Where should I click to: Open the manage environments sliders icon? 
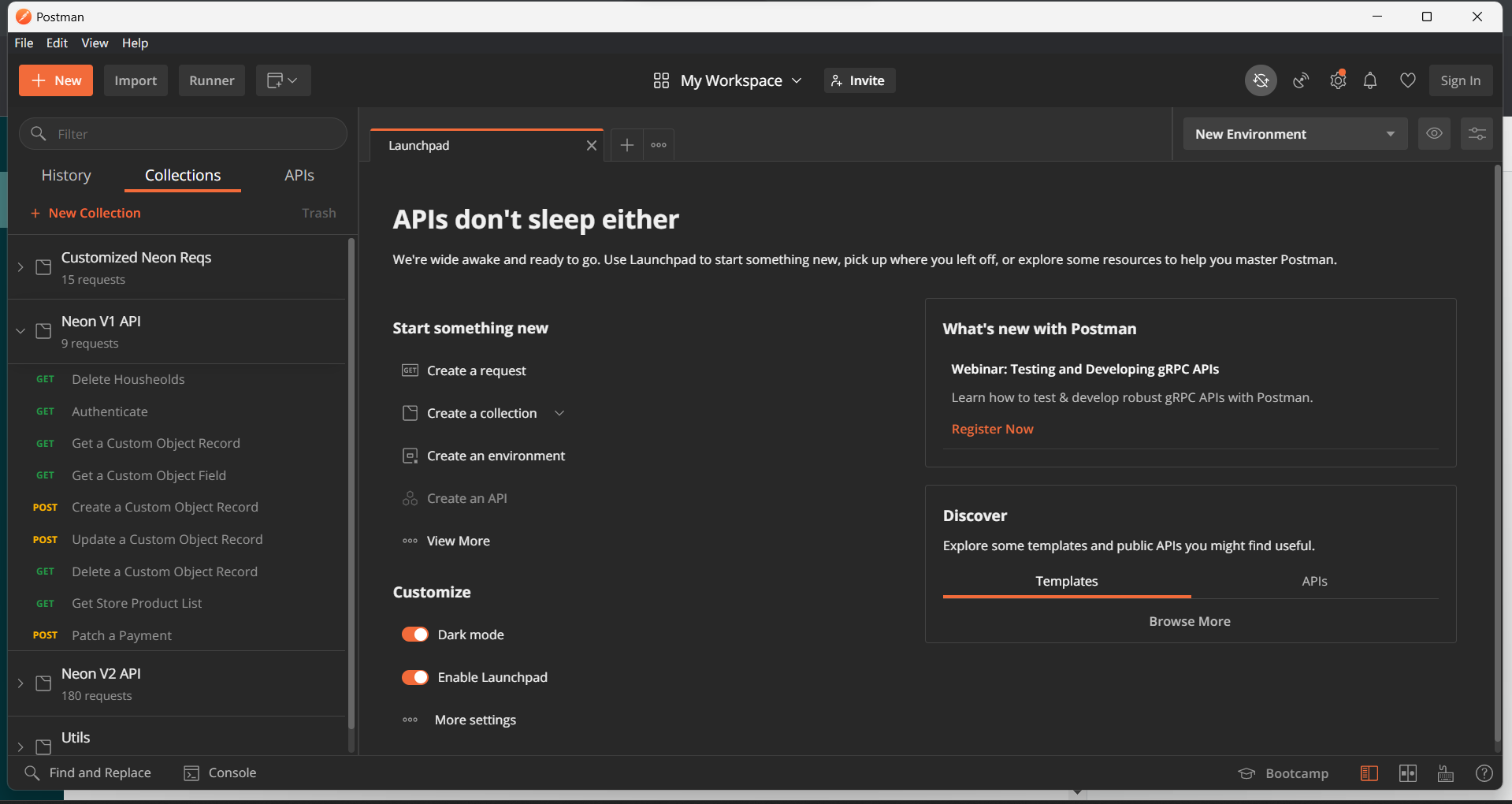pyautogui.click(x=1477, y=134)
